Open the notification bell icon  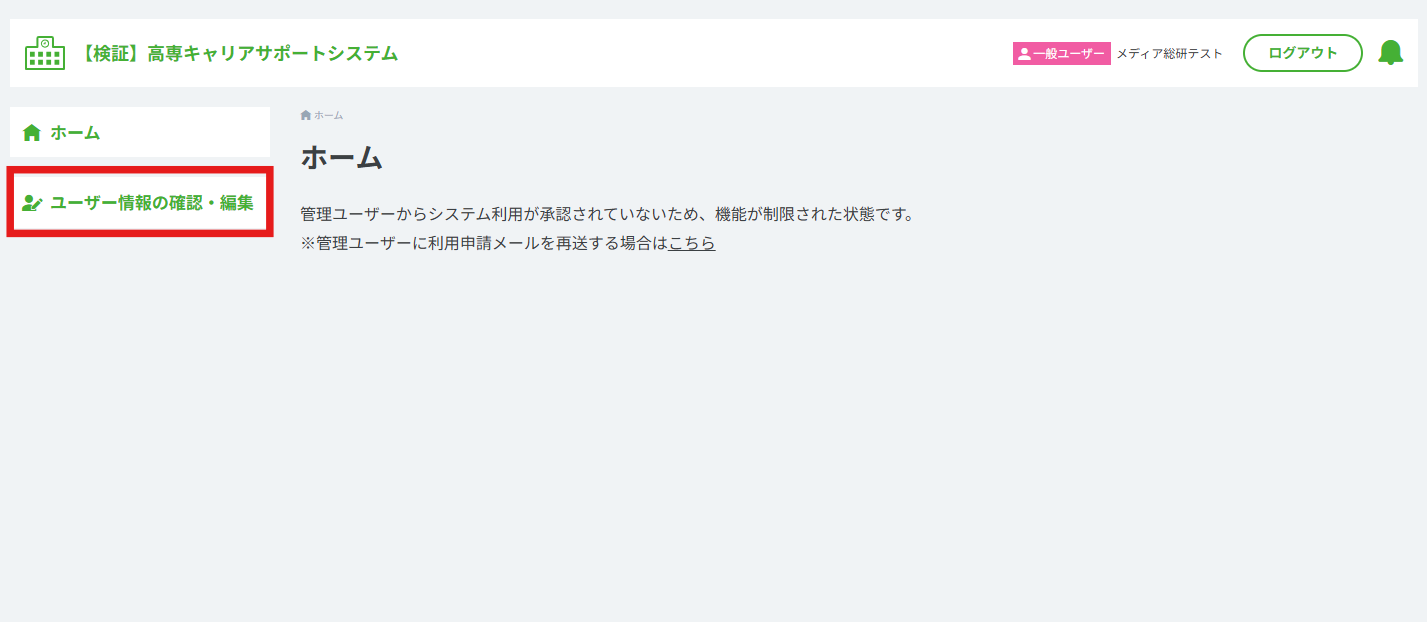coord(1390,53)
